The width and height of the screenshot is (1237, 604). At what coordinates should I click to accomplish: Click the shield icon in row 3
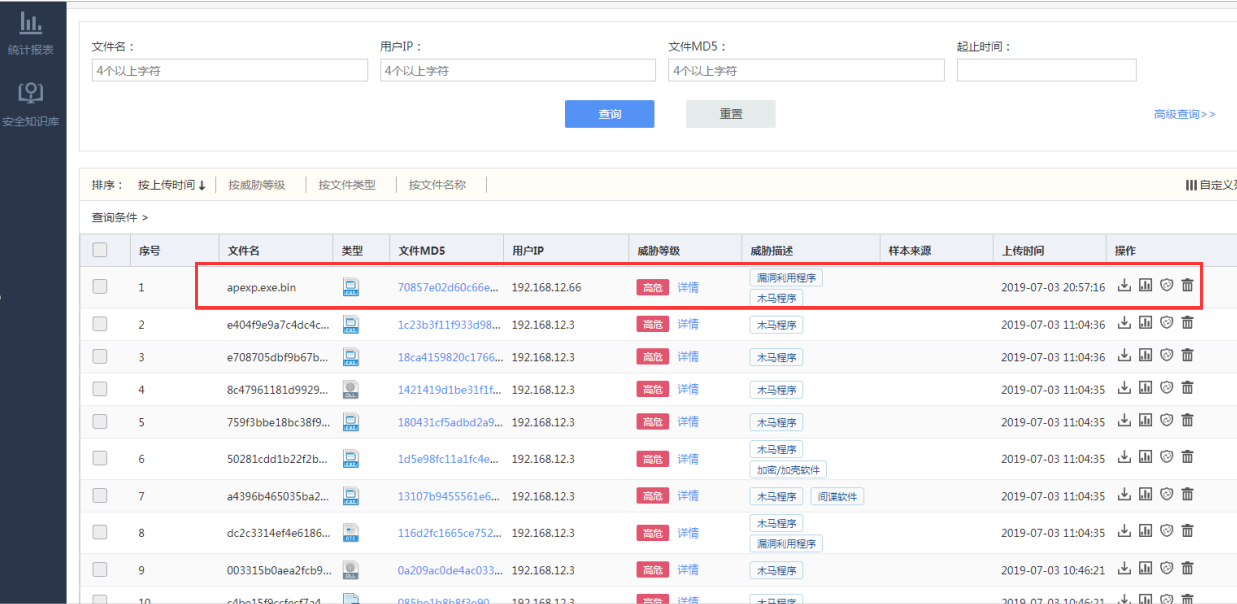coord(1166,356)
